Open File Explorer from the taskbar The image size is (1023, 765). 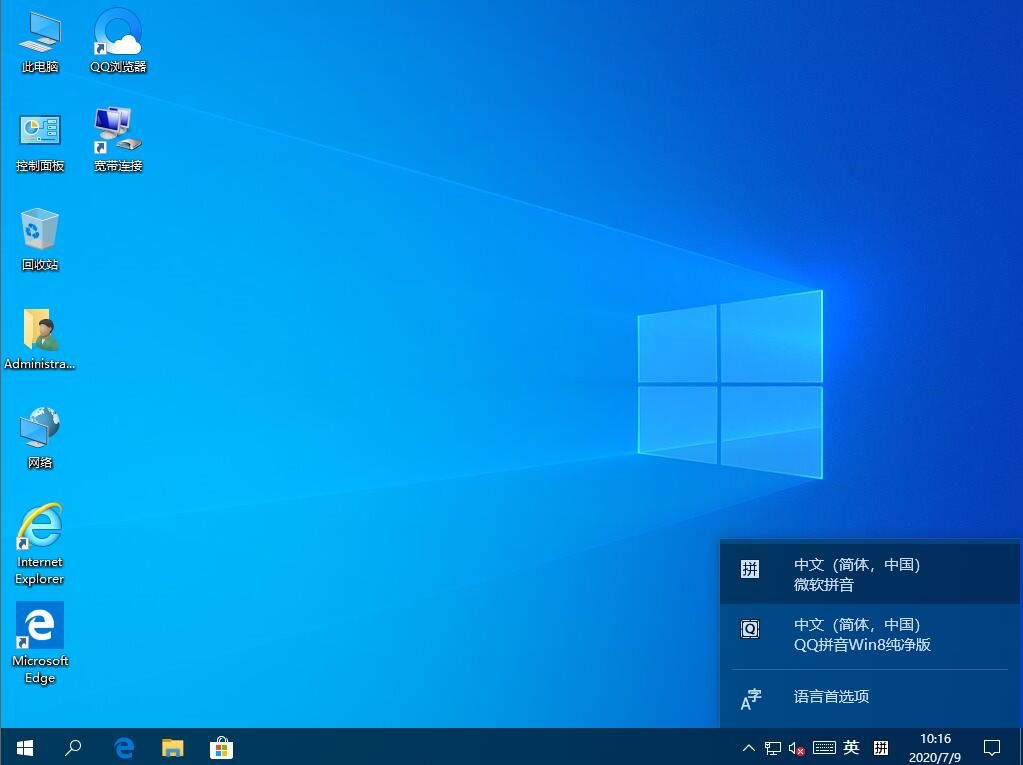(172, 747)
